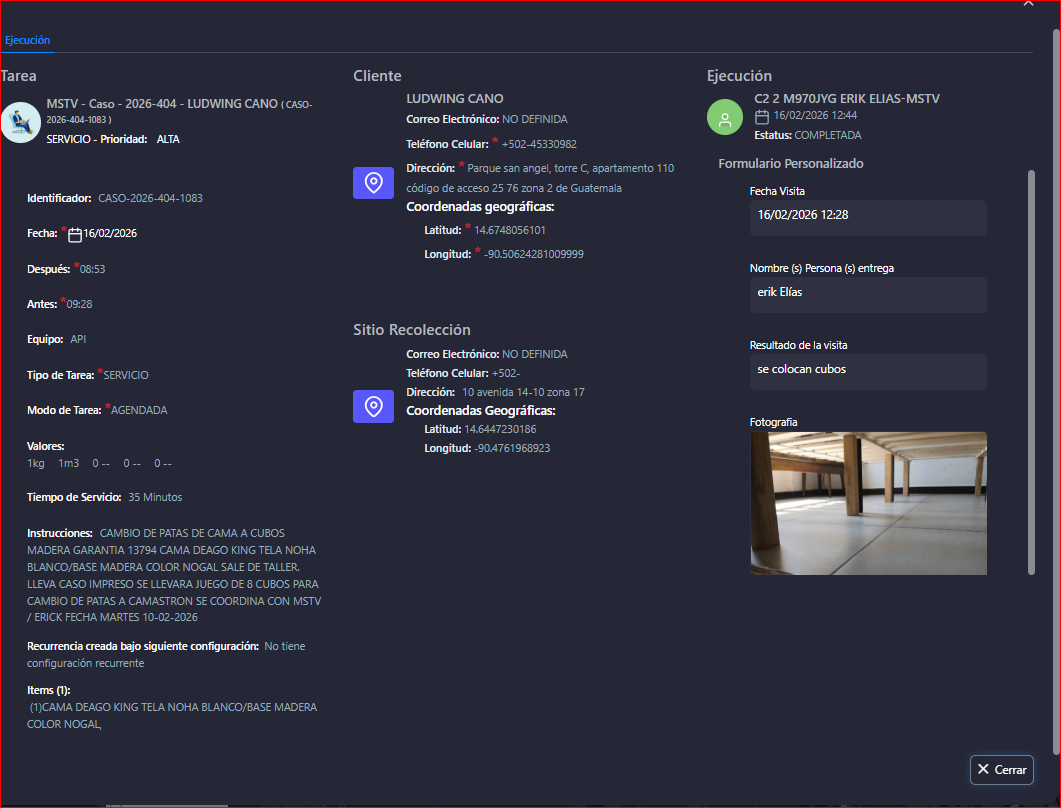Image resolution: width=1061 pixels, height=808 pixels.
Task: Click the task avatar image beside MSTV case
Action: (19, 122)
